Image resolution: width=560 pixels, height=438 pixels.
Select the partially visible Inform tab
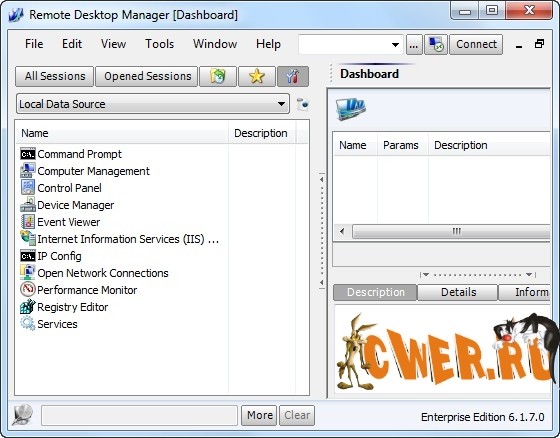pyautogui.click(x=525, y=292)
